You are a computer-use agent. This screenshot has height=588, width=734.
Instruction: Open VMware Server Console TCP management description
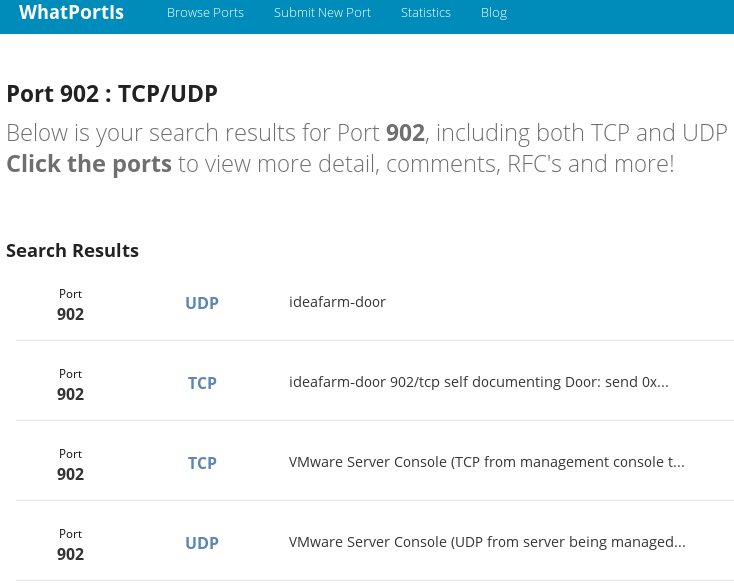[x=486, y=462]
